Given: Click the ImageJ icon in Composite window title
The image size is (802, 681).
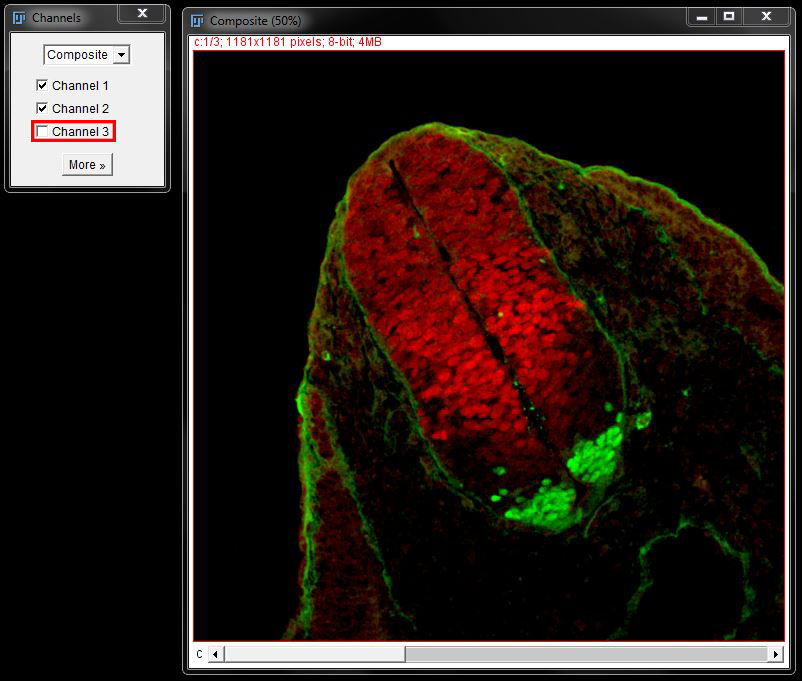Looking at the screenshot, I should tap(197, 20).
